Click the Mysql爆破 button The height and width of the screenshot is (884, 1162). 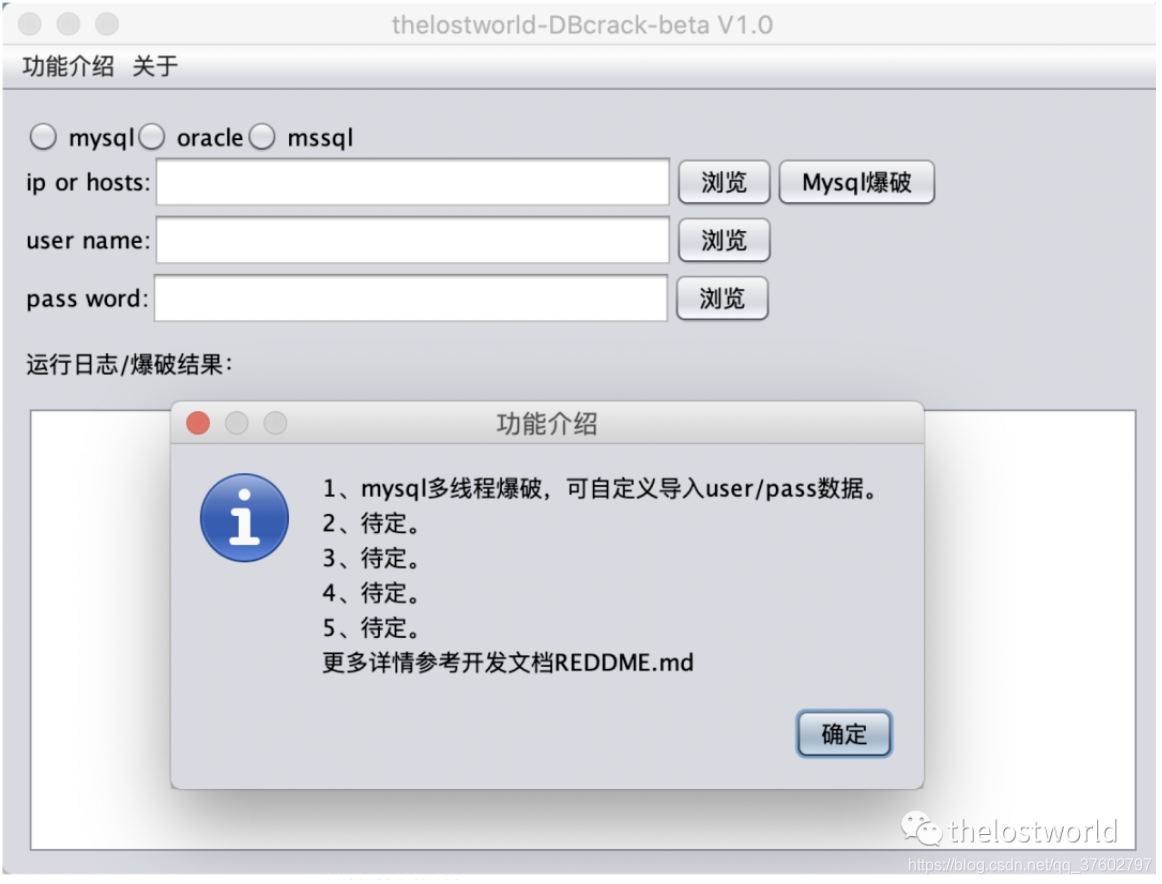pos(857,182)
